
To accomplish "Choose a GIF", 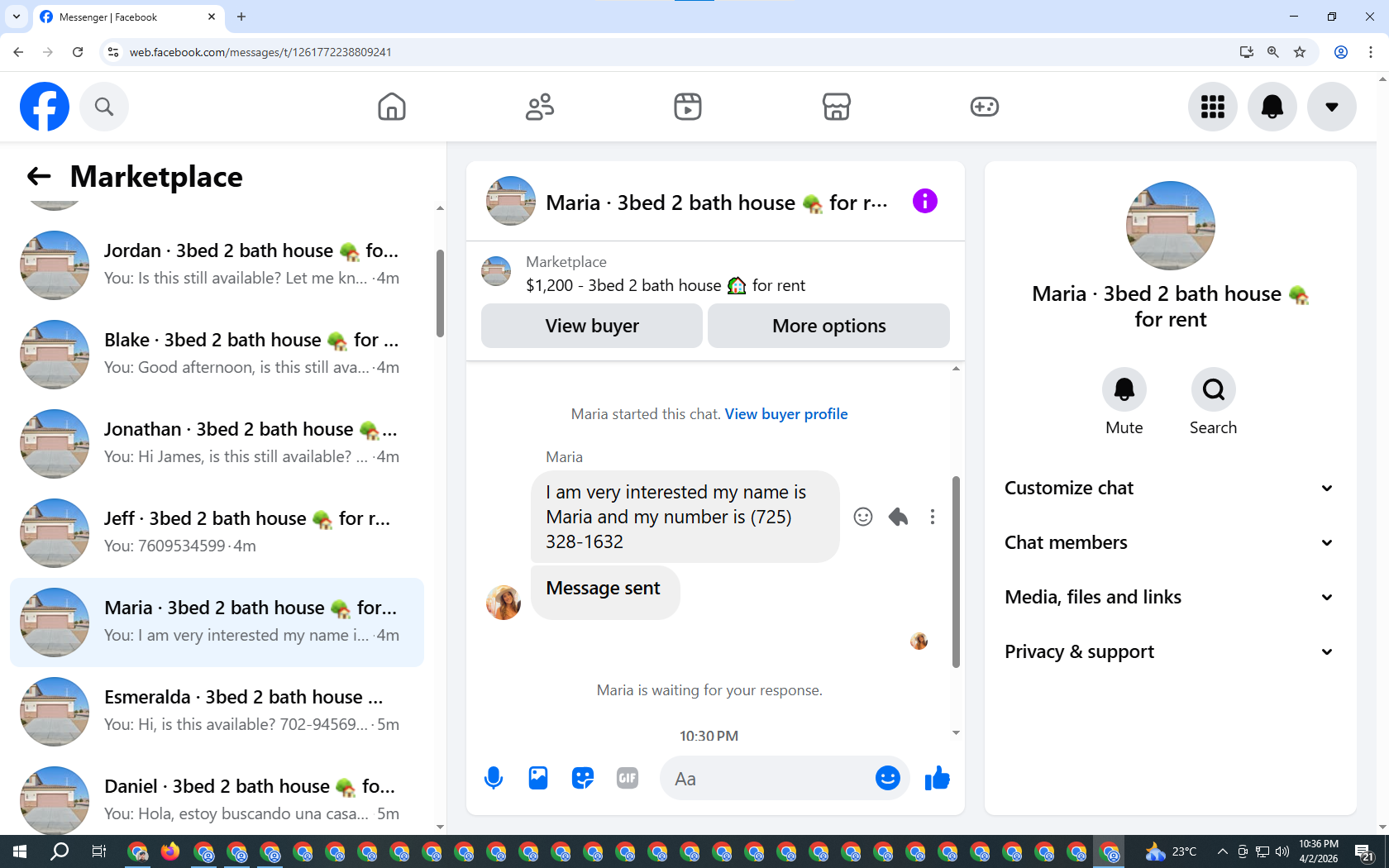I will (x=628, y=778).
